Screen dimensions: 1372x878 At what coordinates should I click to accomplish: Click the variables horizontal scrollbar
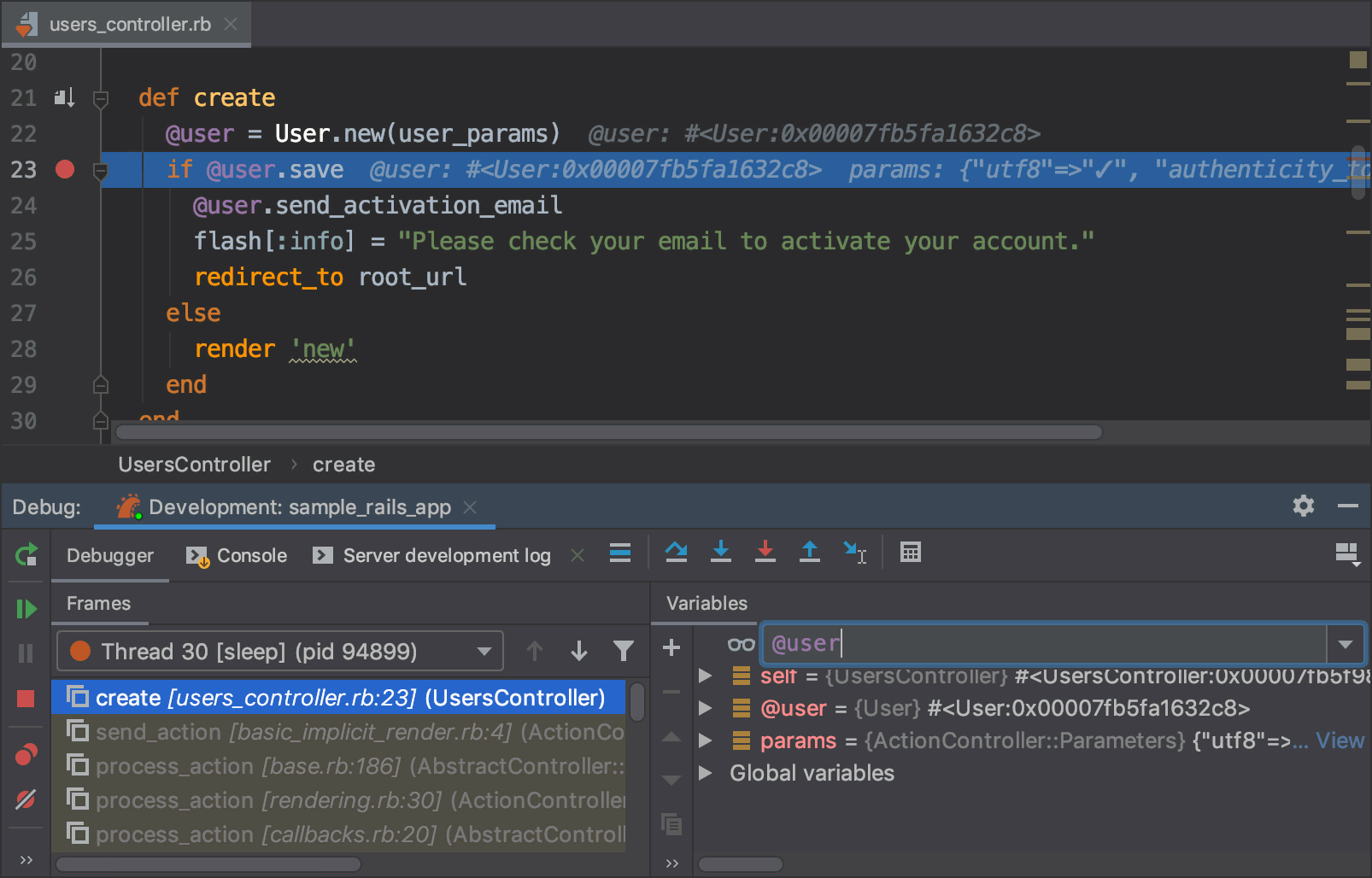740,864
